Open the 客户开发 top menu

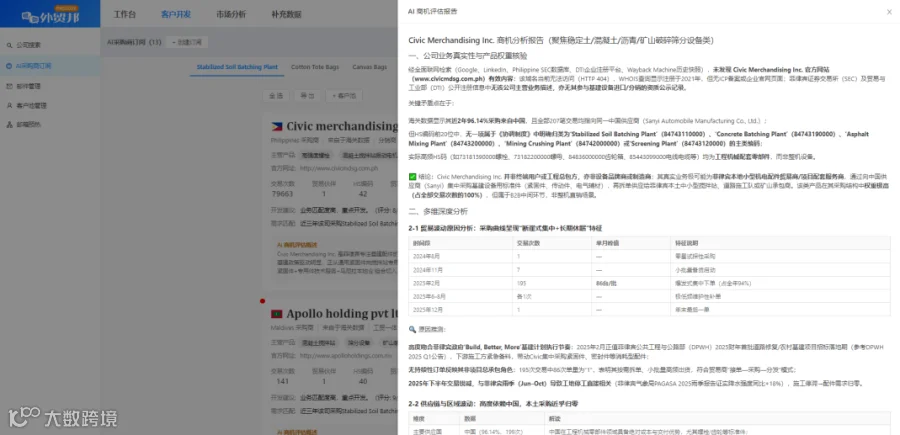176,14
